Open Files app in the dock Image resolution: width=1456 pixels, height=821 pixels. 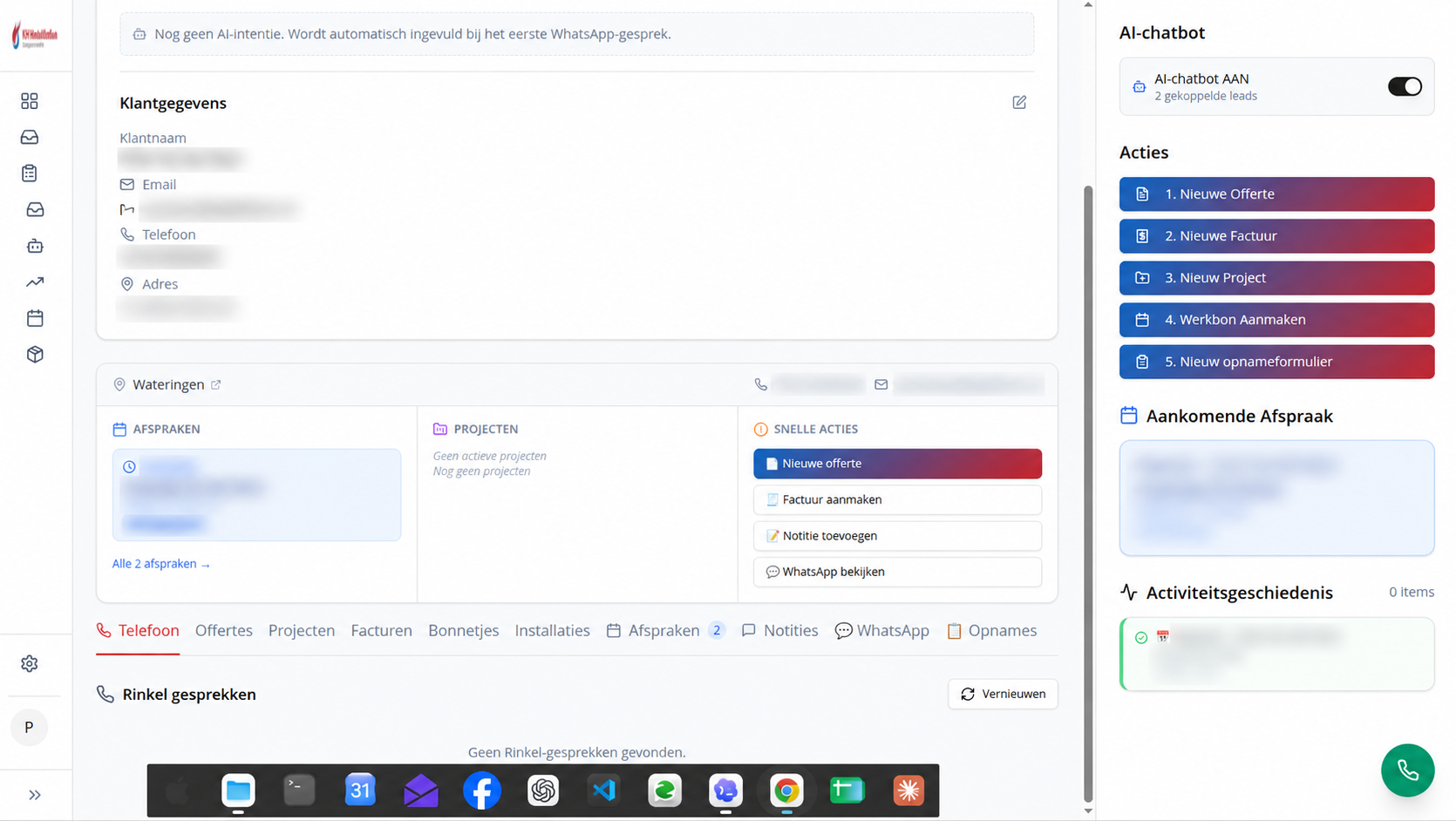tap(238, 790)
